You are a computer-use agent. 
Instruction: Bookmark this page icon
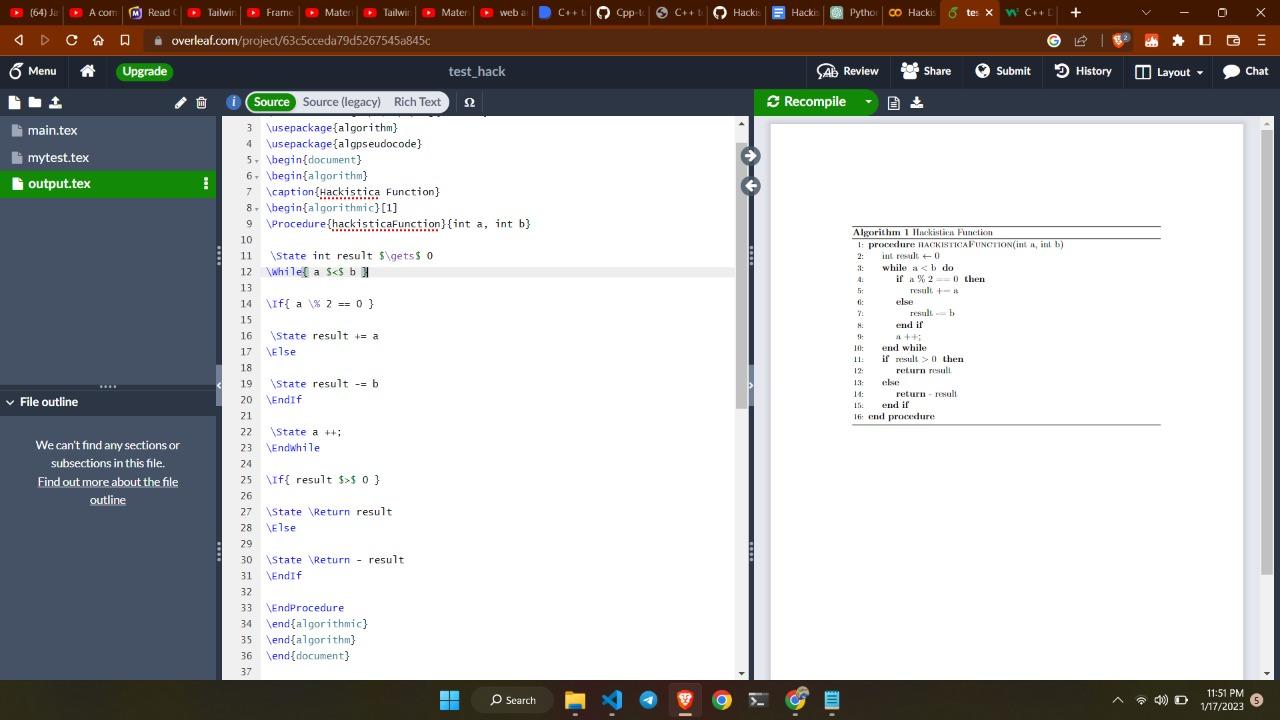click(125, 40)
